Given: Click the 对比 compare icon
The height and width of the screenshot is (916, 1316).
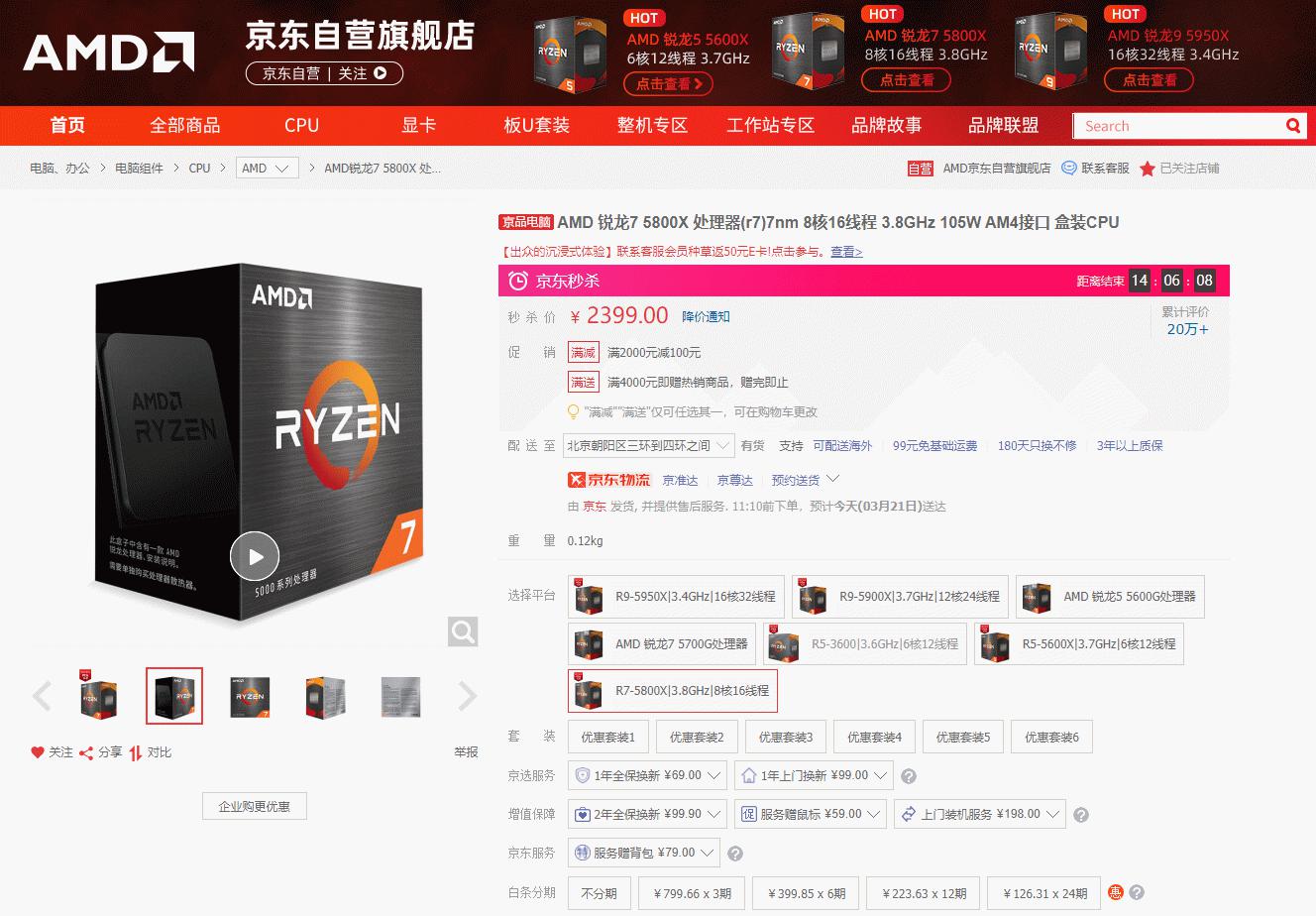Looking at the screenshot, I should point(136,752).
